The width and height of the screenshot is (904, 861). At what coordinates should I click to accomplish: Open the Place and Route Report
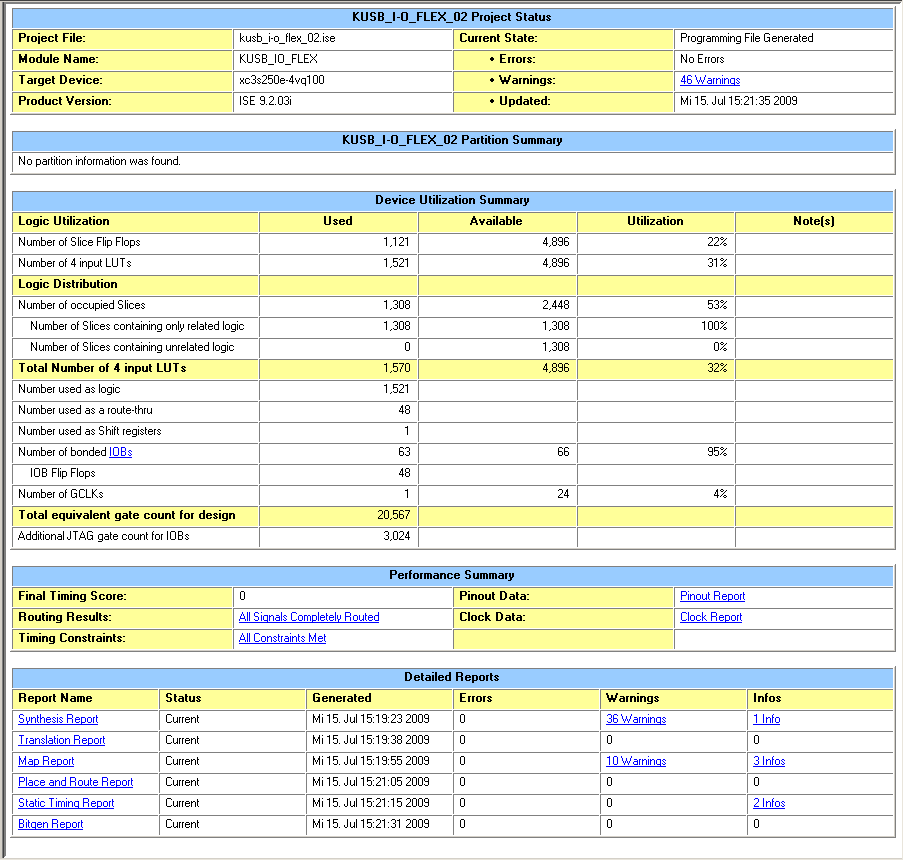click(x=76, y=782)
